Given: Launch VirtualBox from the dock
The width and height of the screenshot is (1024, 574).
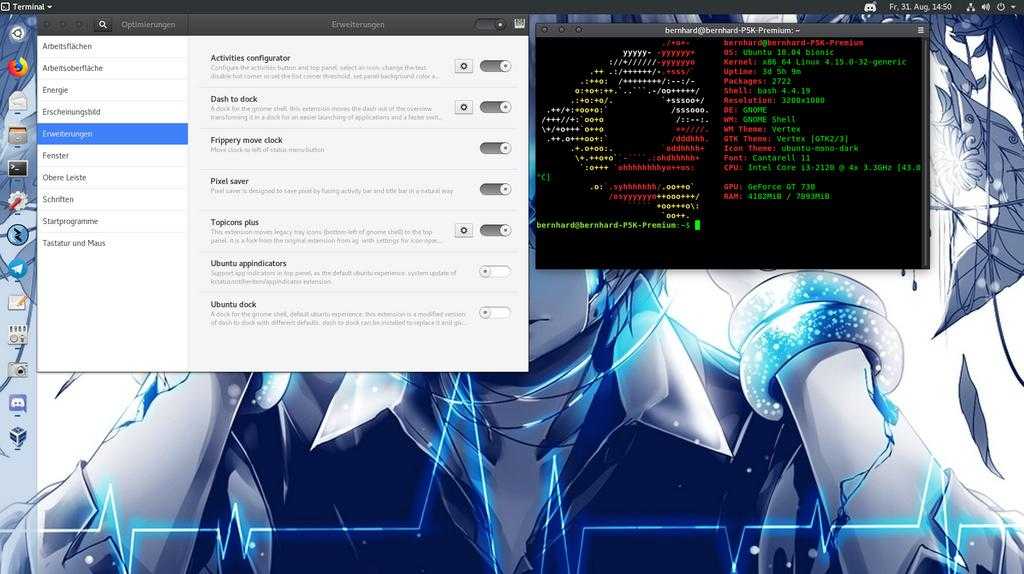Looking at the screenshot, I should coord(18,437).
